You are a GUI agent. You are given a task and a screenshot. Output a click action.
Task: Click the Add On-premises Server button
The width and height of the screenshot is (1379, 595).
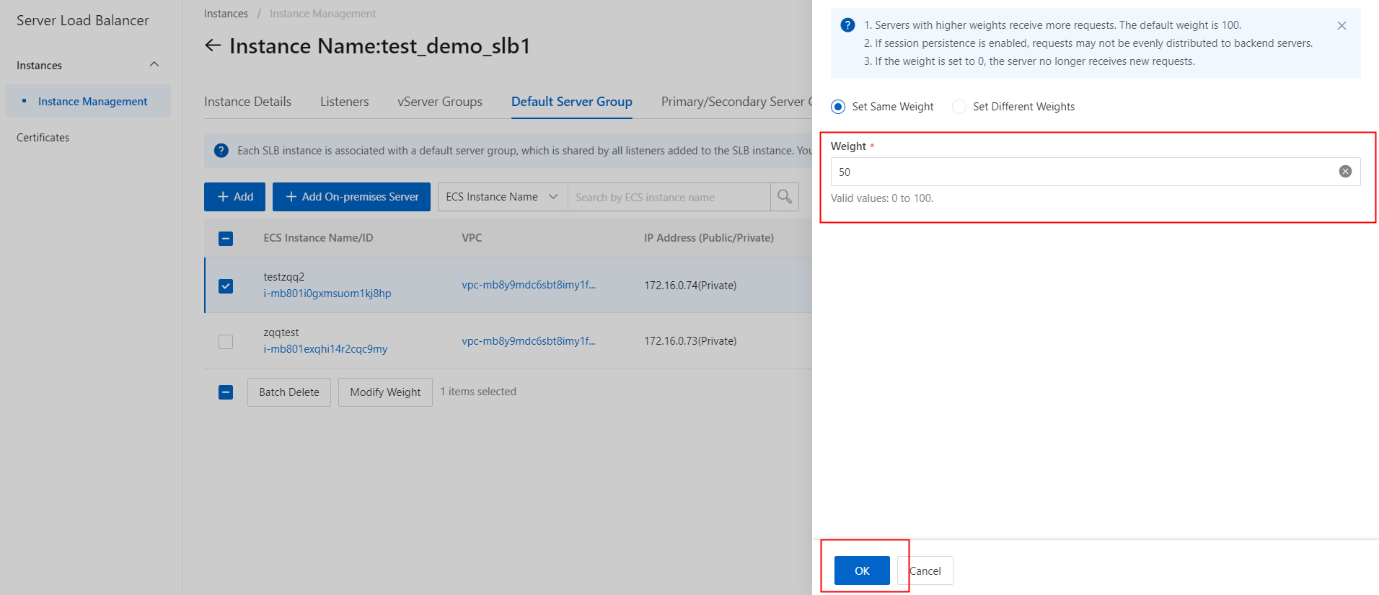coord(352,196)
